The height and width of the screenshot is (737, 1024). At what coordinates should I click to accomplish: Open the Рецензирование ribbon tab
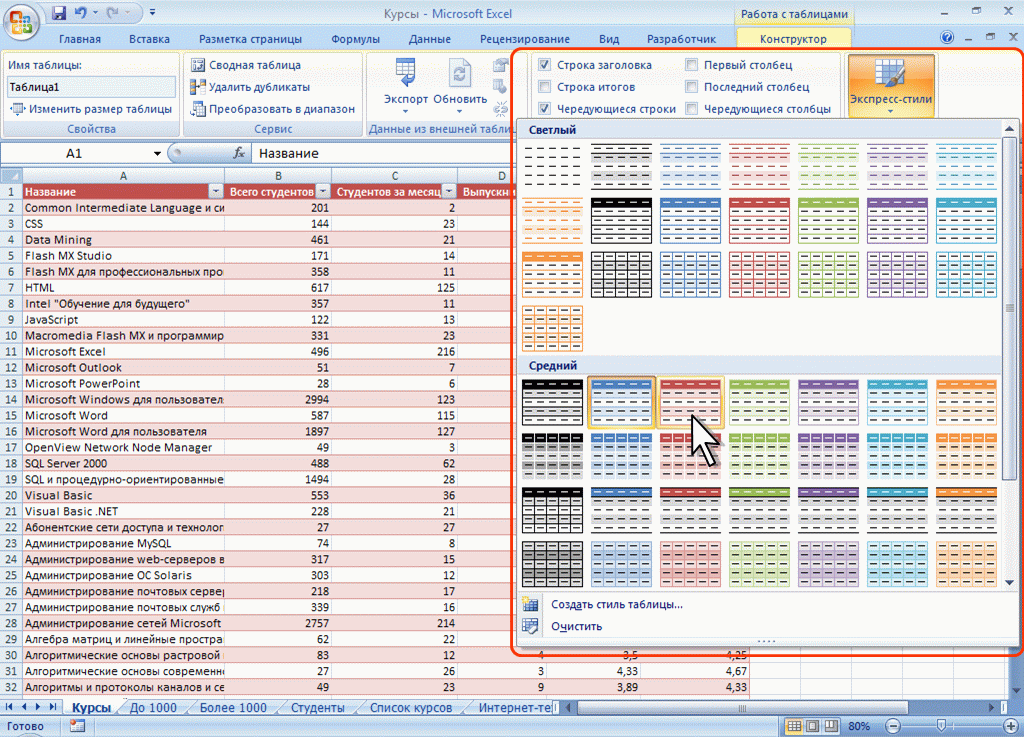coord(524,39)
